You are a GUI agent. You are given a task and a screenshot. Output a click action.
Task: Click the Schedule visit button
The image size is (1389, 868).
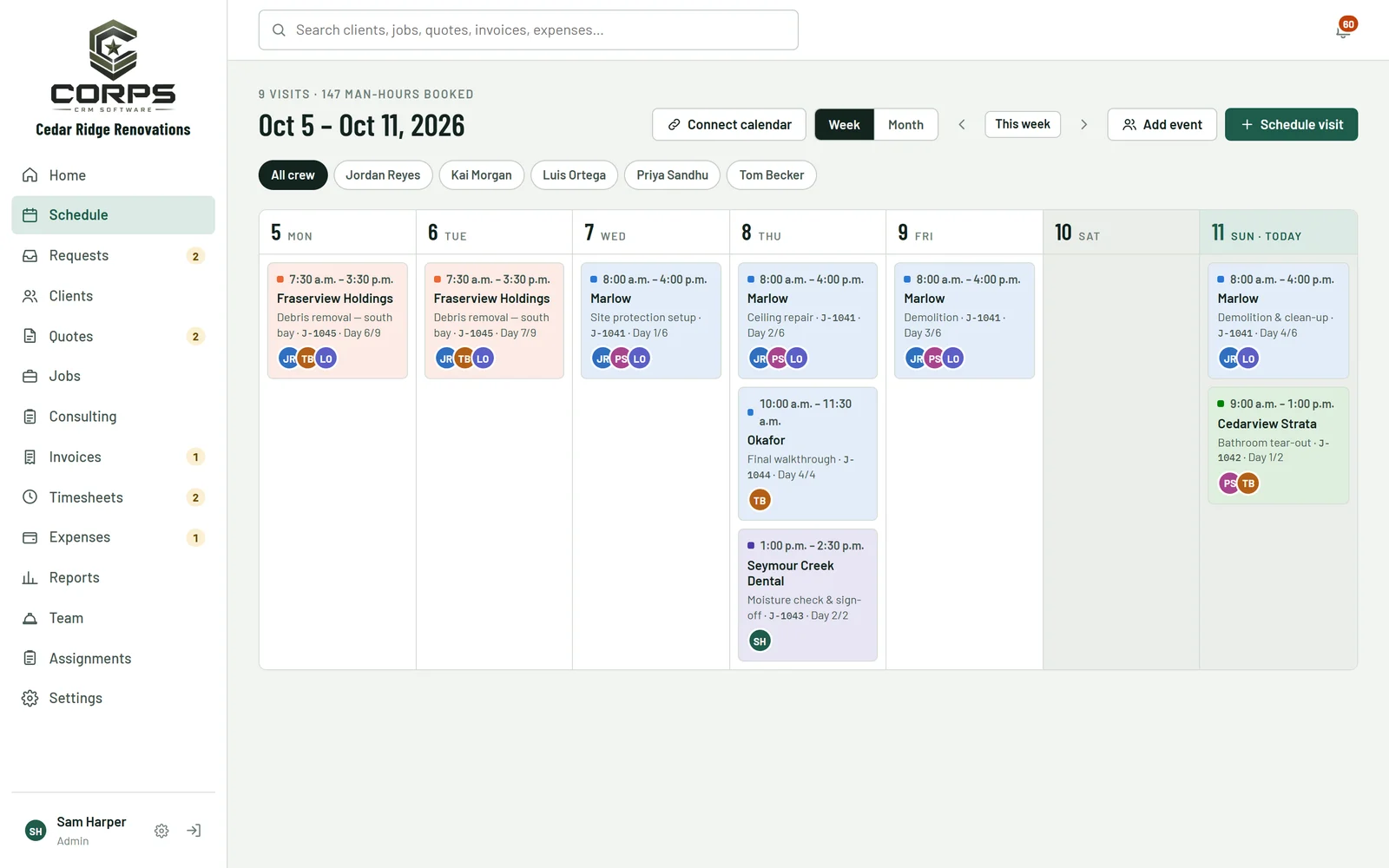(x=1291, y=125)
